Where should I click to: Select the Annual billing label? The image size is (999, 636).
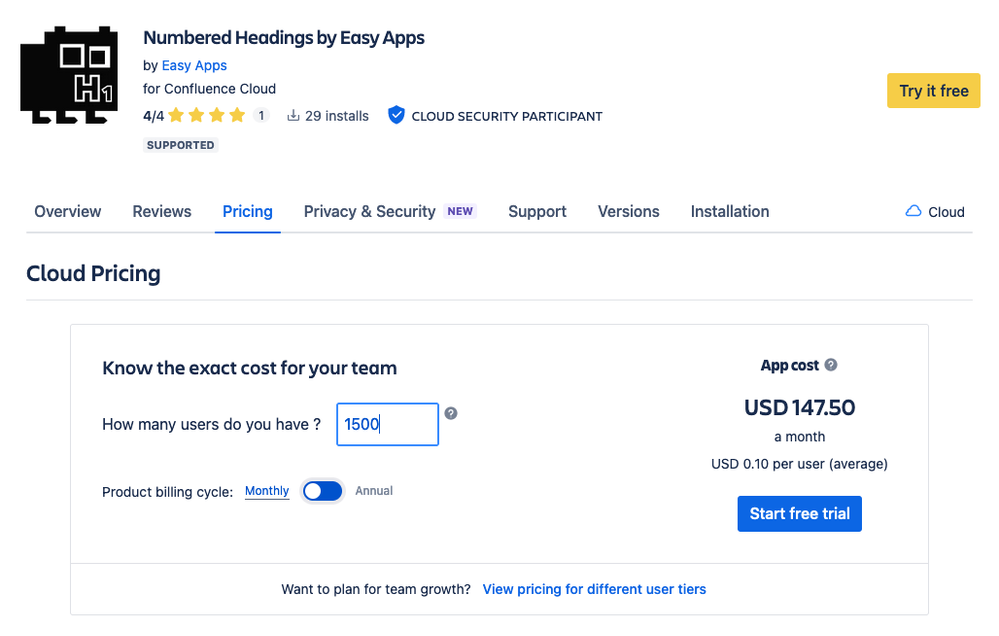pyautogui.click(x=374, y=491)
